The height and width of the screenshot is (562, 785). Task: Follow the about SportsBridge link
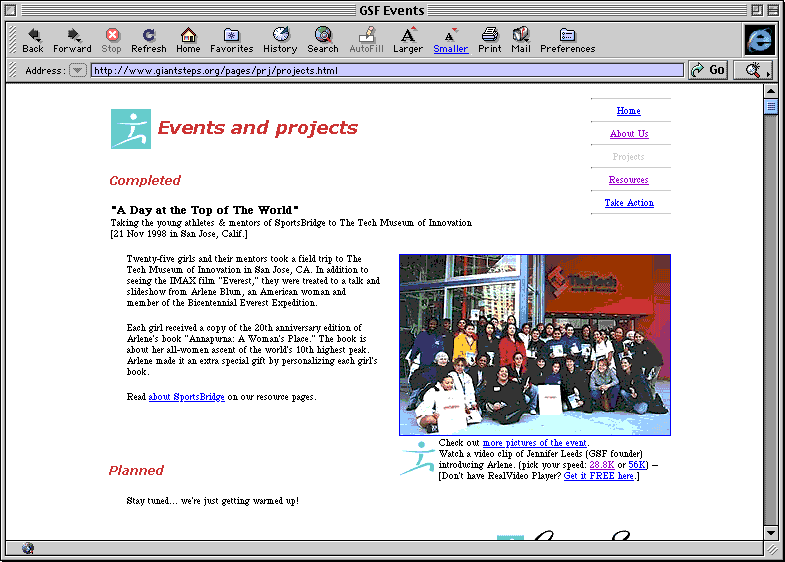(186, 397)
